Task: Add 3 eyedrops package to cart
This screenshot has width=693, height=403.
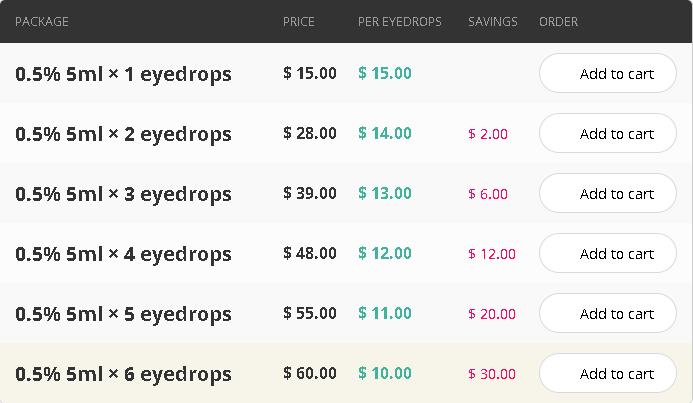Action: click(x=608, y=194)
